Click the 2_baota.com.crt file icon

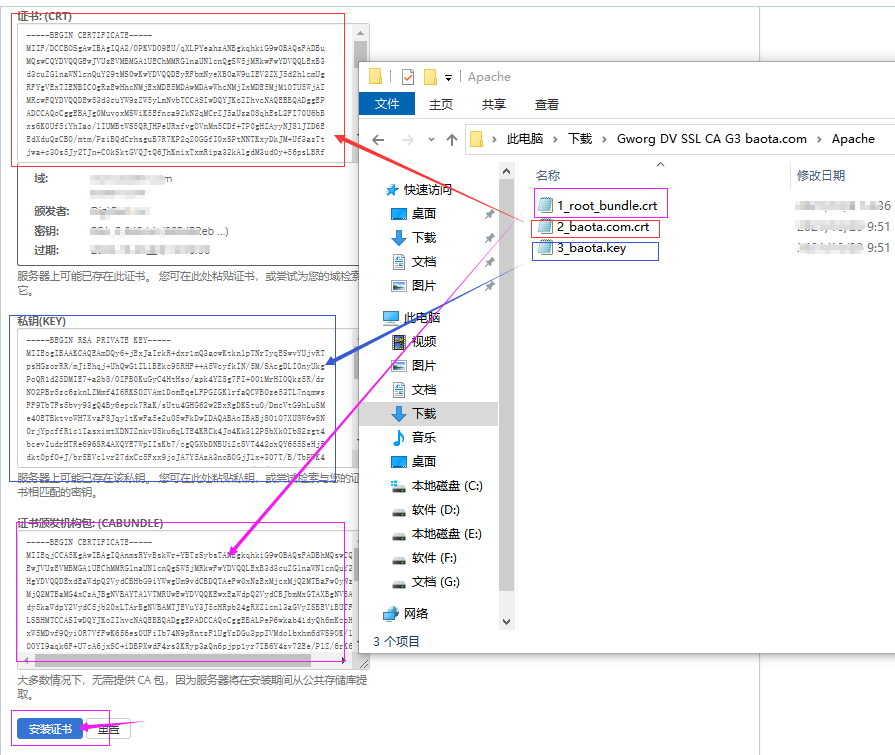[x=546, y=226]
